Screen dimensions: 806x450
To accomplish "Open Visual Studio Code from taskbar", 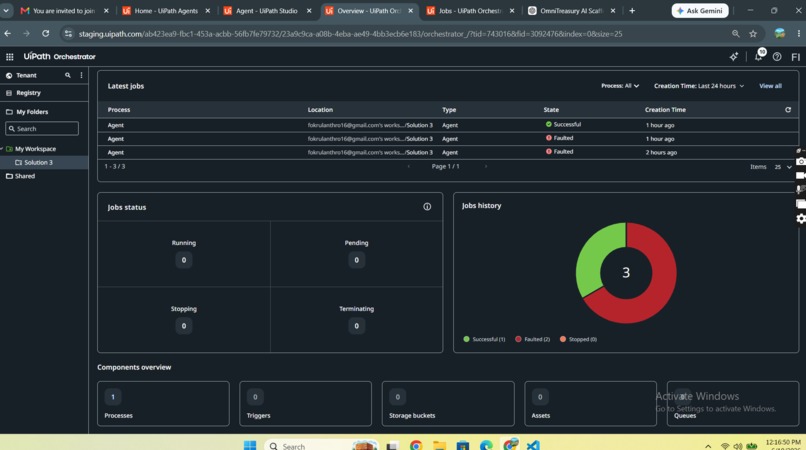I will pos(533,445).
